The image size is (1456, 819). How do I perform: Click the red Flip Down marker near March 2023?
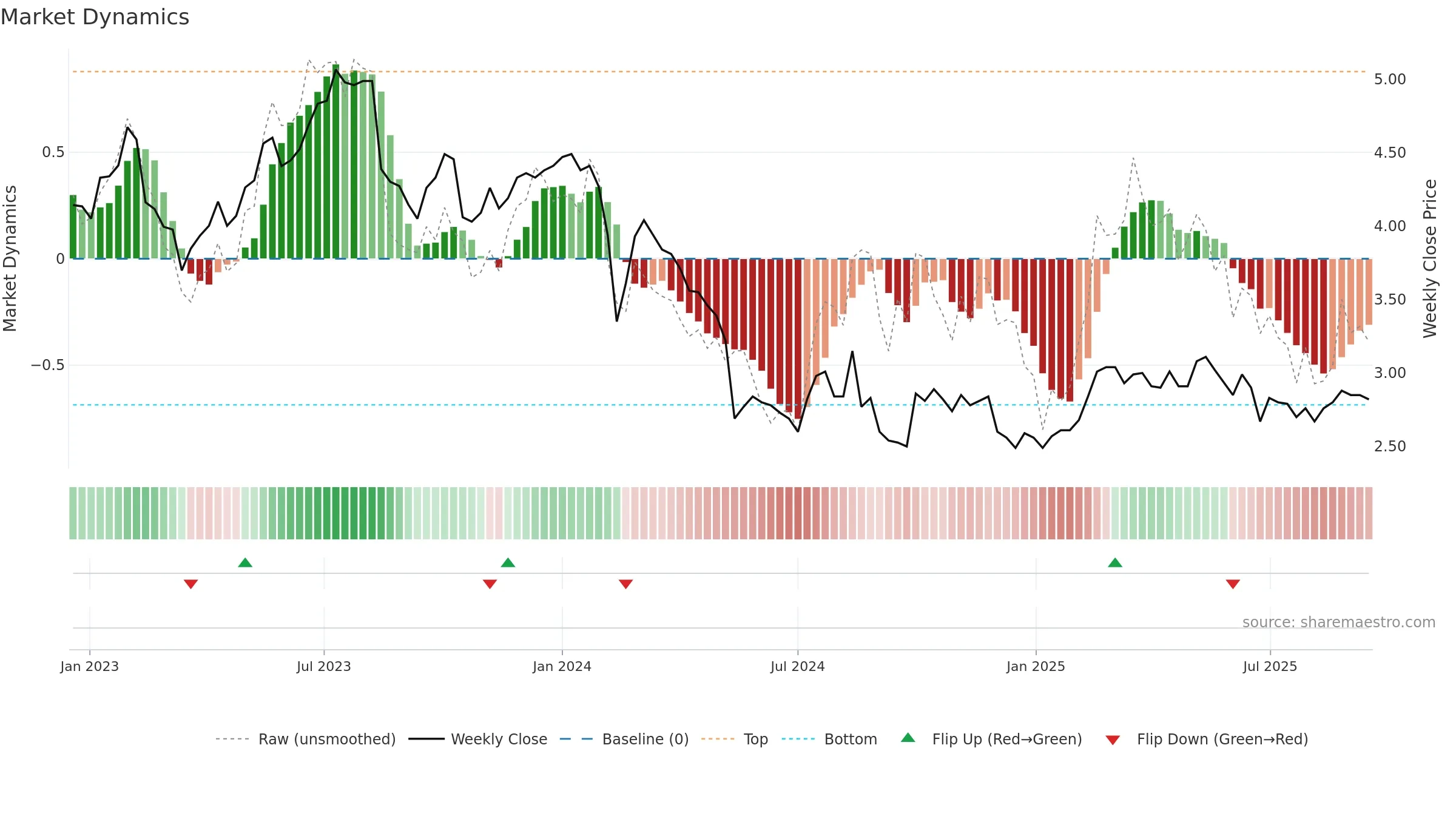pyautogui.click(x=190, y=584)
